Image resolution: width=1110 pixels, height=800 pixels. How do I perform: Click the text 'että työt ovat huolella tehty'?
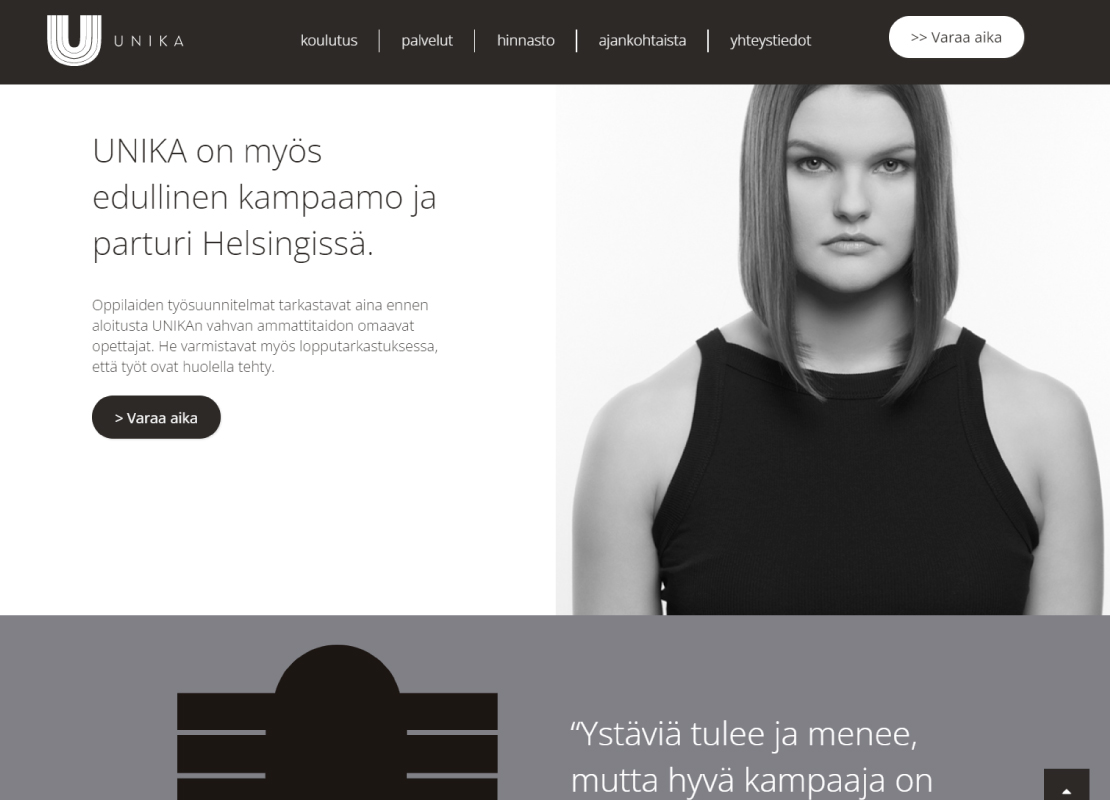(183, 367)
